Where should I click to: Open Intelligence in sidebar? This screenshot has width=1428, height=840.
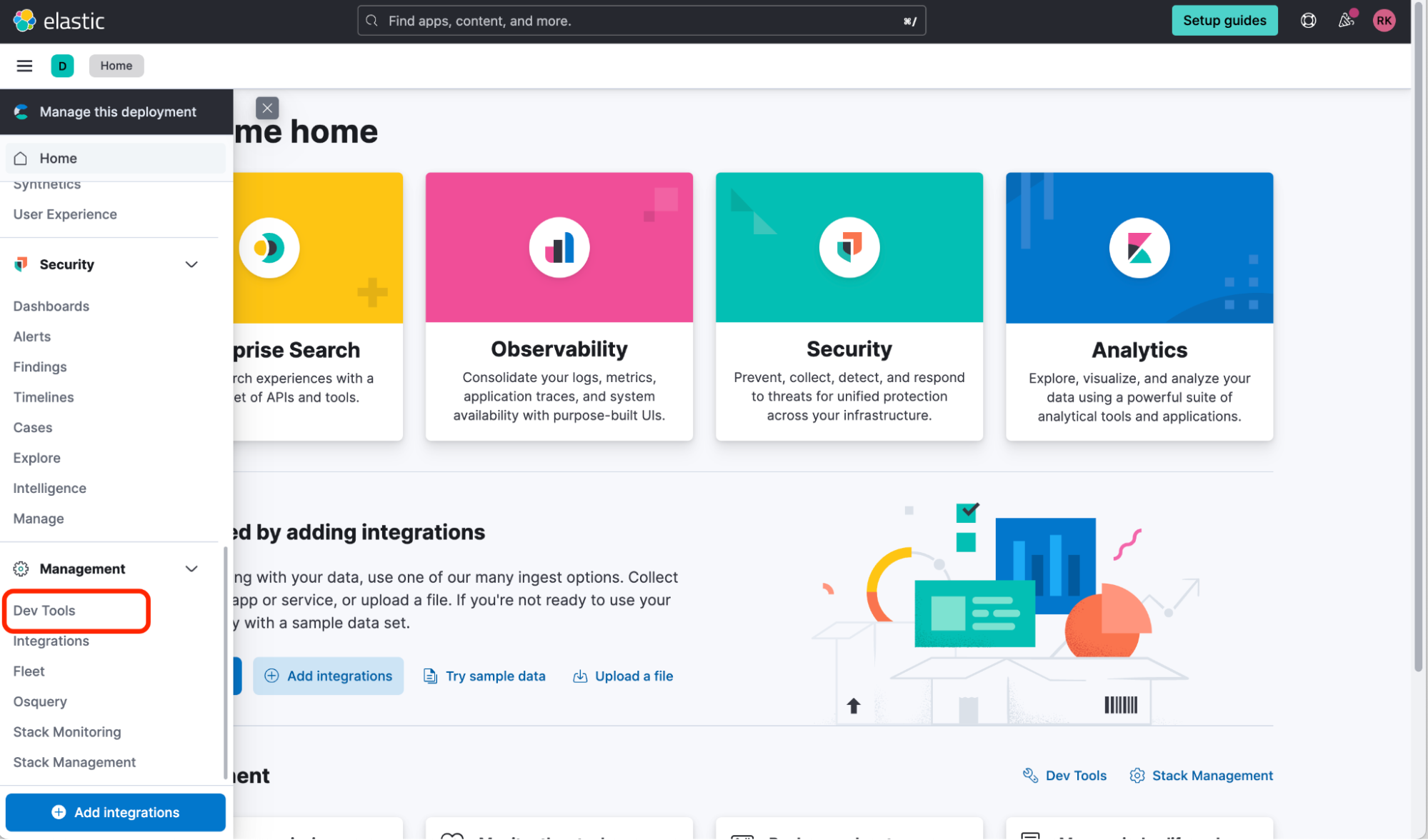(49, 488)
